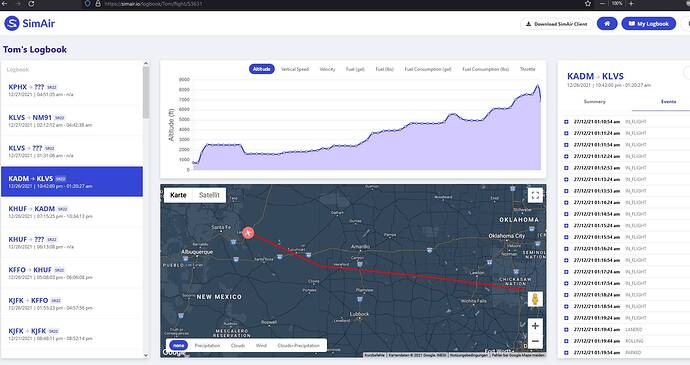Screen dimensions: 690x365
Task: Click the KADM KLVS flight title in details
Action: (595, 76)
